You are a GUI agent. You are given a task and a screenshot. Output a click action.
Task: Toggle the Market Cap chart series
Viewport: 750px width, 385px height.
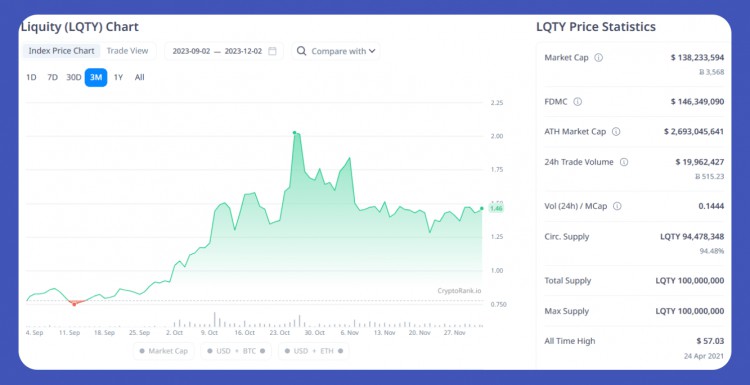(164, 351)
